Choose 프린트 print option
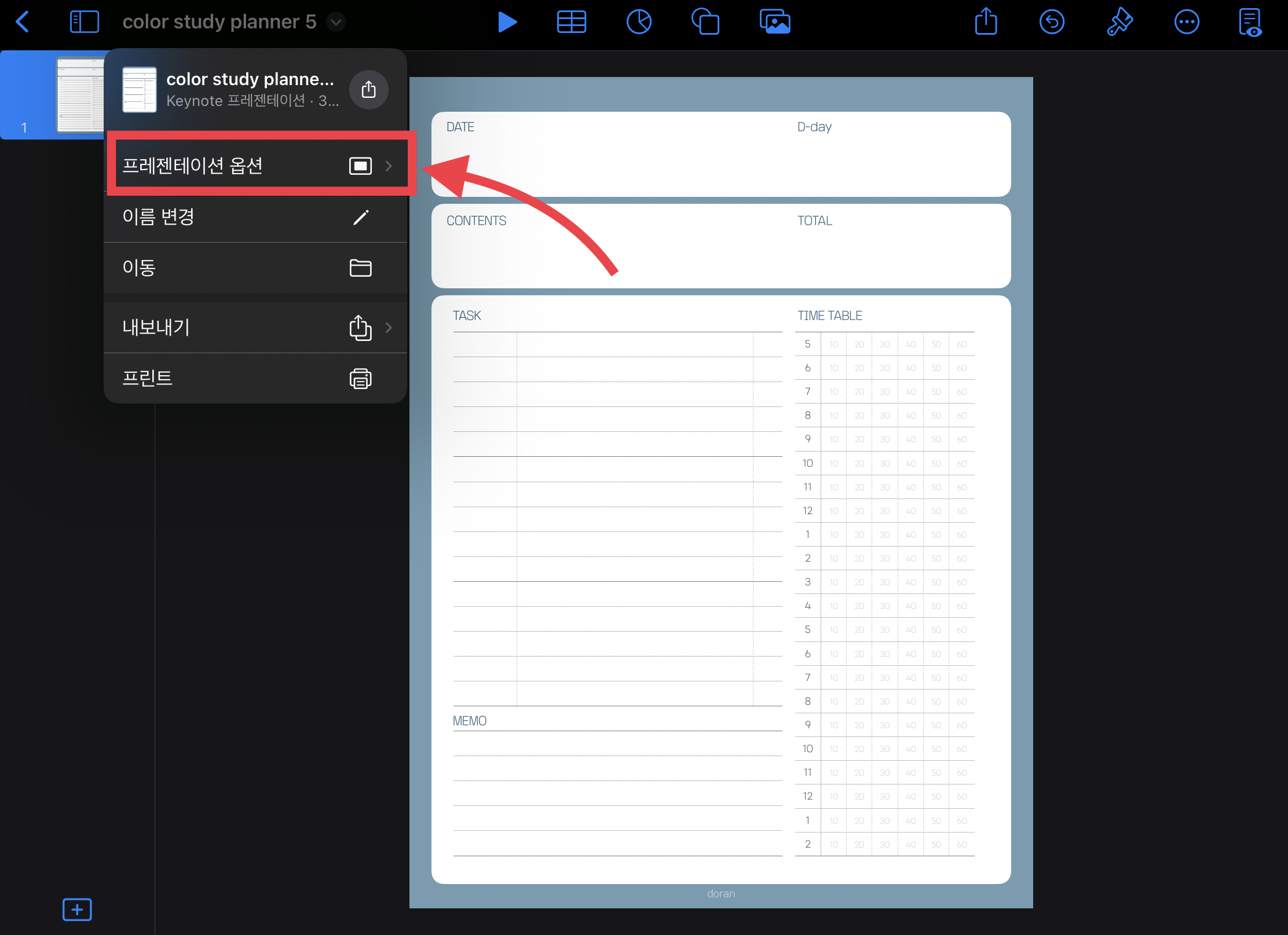Viewport: 1288px width, 935px height. click(x=255, y=379)
